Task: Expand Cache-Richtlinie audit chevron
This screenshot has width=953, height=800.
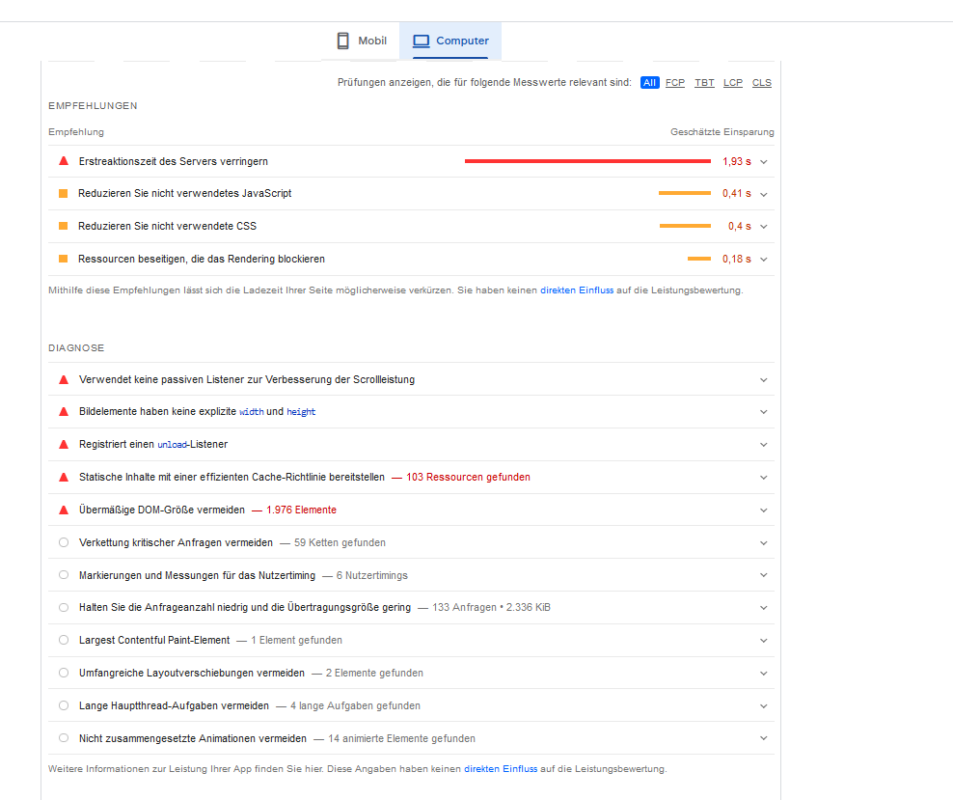Action: 764,478
